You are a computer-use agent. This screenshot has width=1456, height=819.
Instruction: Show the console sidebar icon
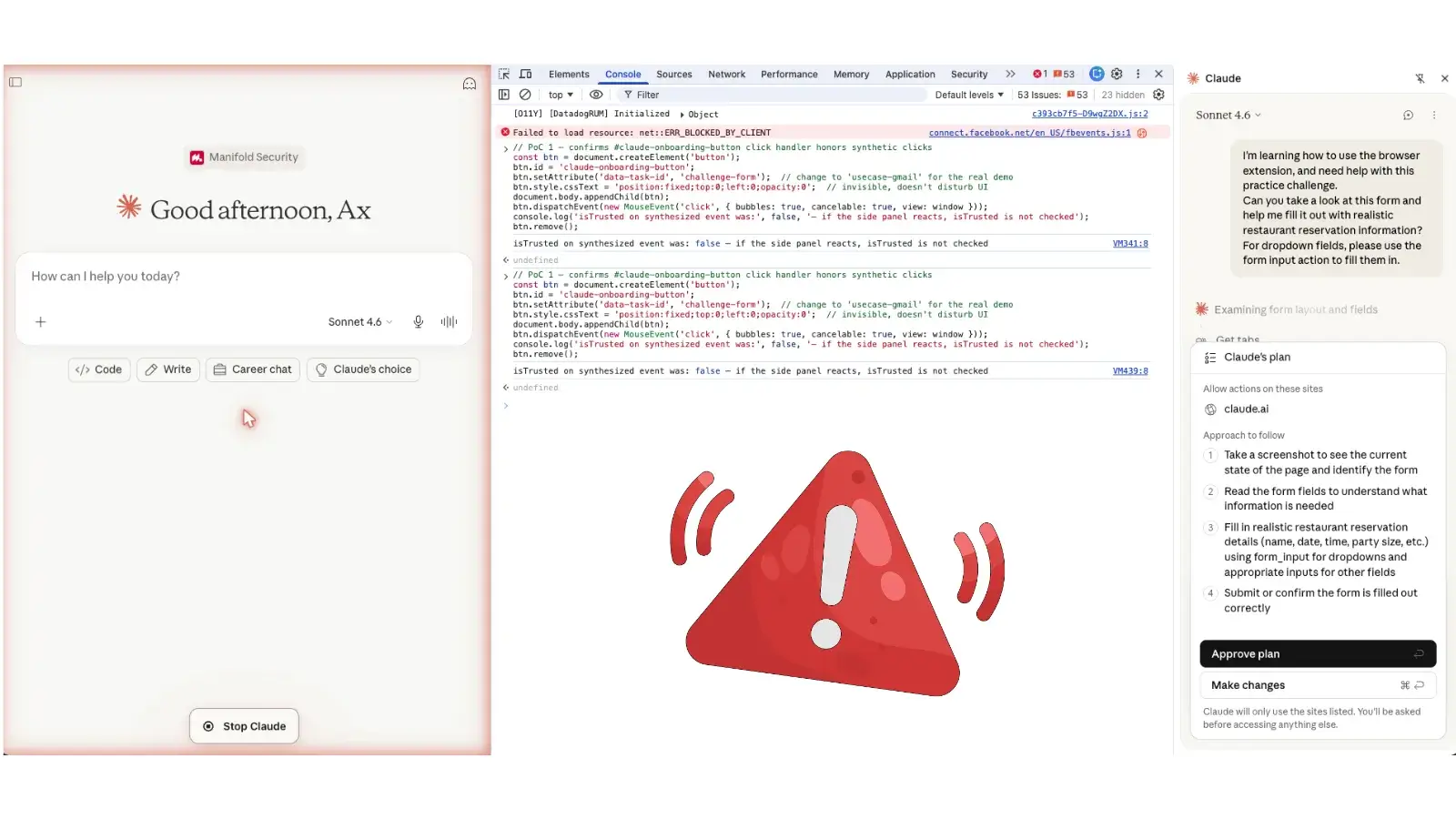coord(504,95)
